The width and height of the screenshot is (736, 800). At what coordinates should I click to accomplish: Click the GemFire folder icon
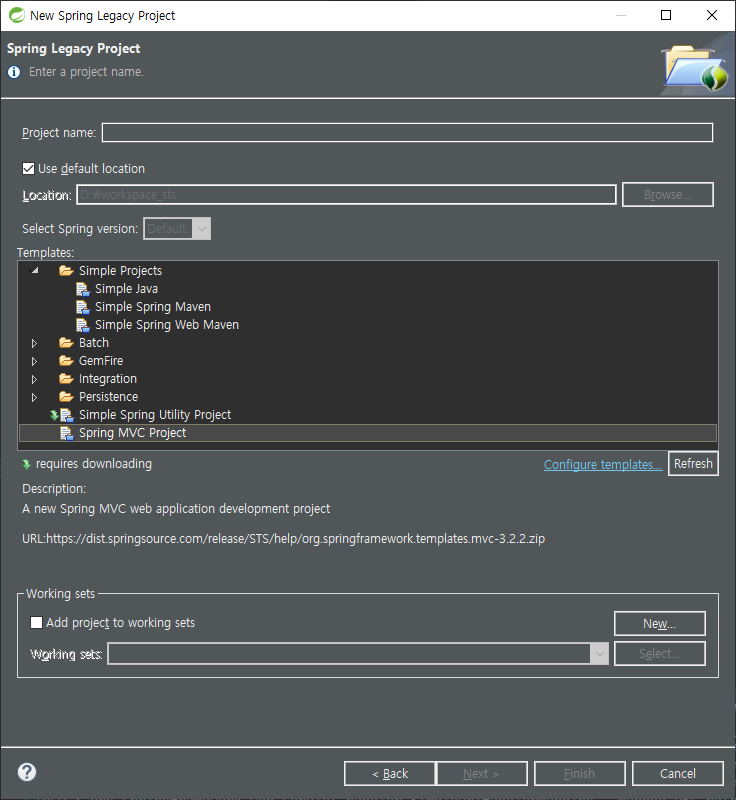click(66, 361)
